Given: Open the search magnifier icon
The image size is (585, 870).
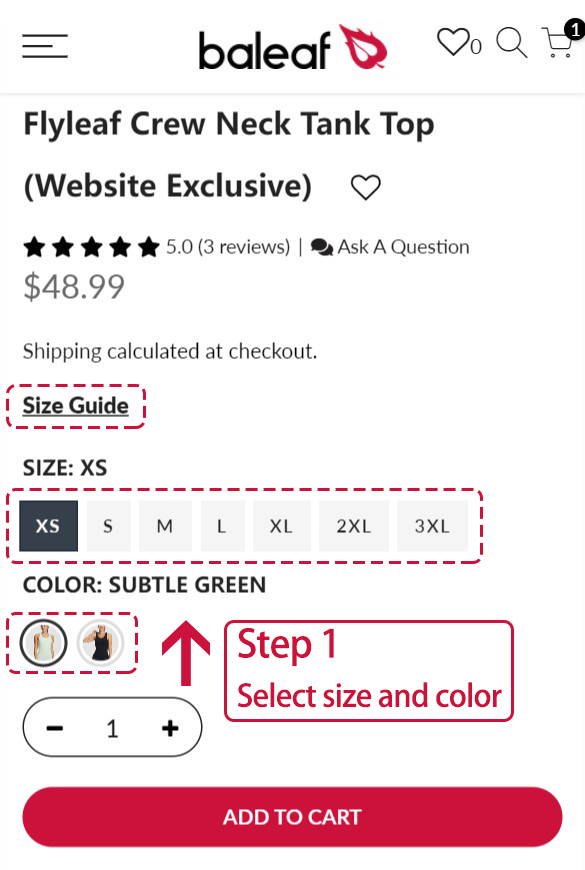Looking at the screenshot, I should click(511, 42).
